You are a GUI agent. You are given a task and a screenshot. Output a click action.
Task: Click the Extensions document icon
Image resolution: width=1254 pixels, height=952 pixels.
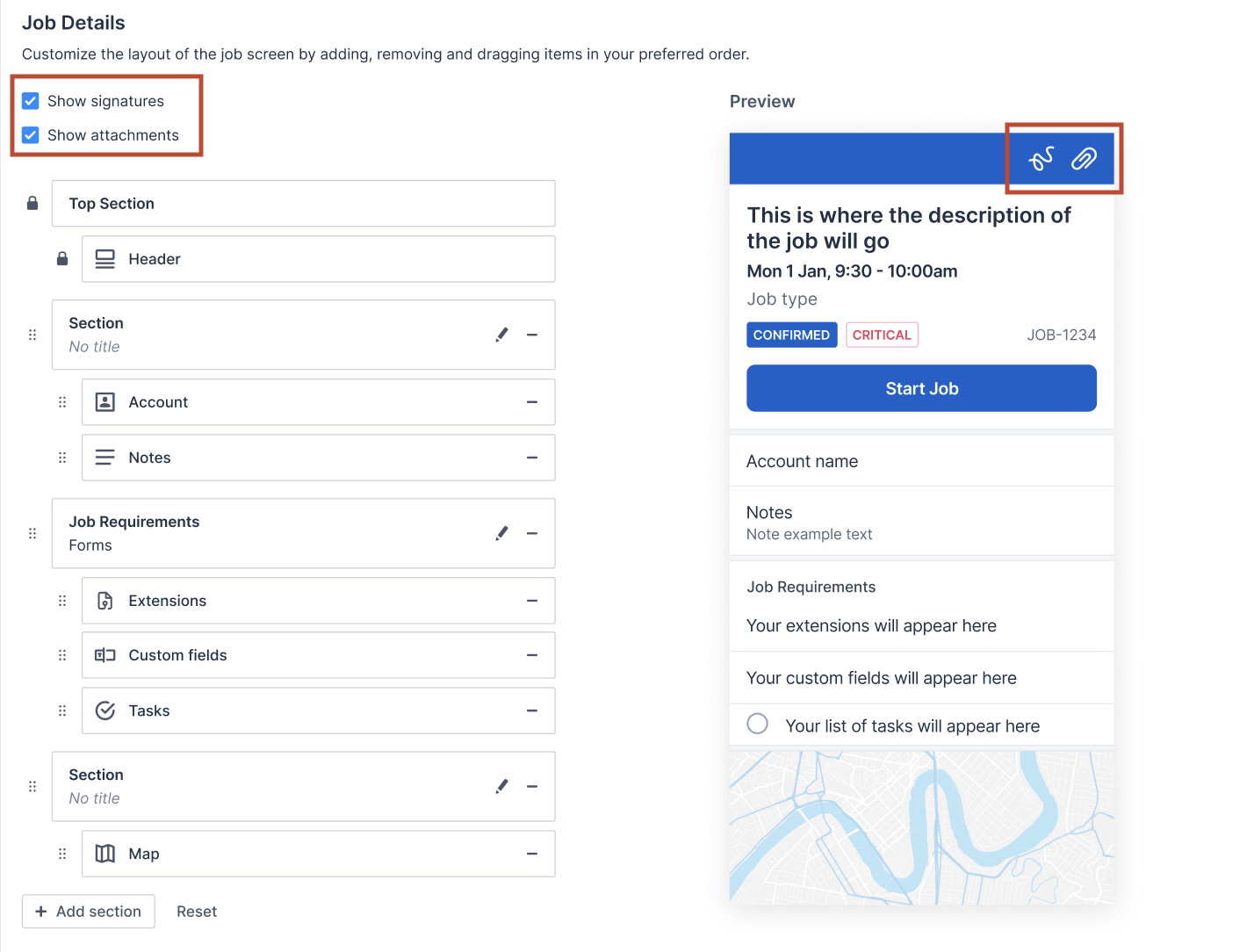(104, 601)
